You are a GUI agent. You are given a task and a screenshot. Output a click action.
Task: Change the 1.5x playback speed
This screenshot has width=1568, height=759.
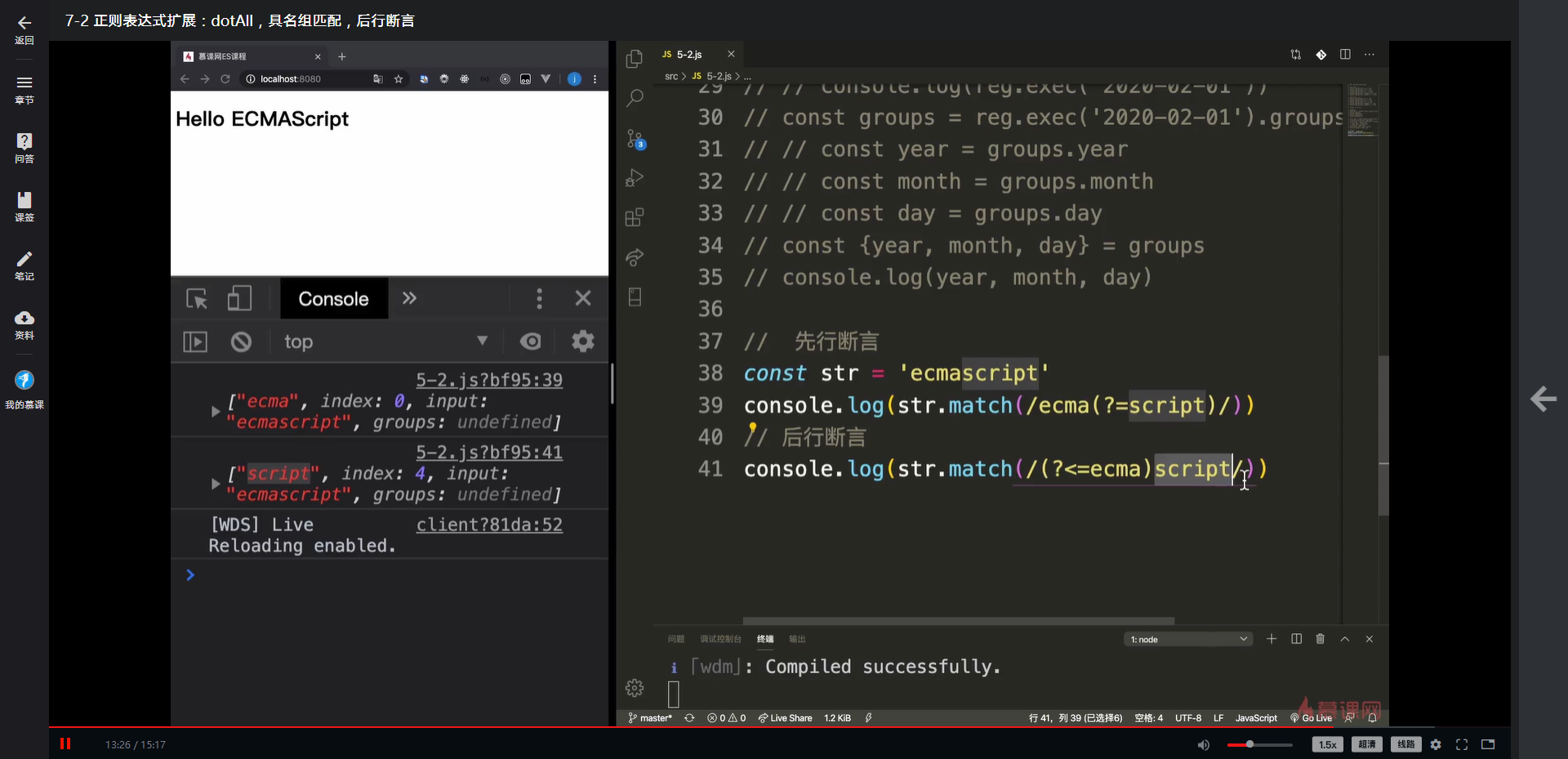point(1327,744)
